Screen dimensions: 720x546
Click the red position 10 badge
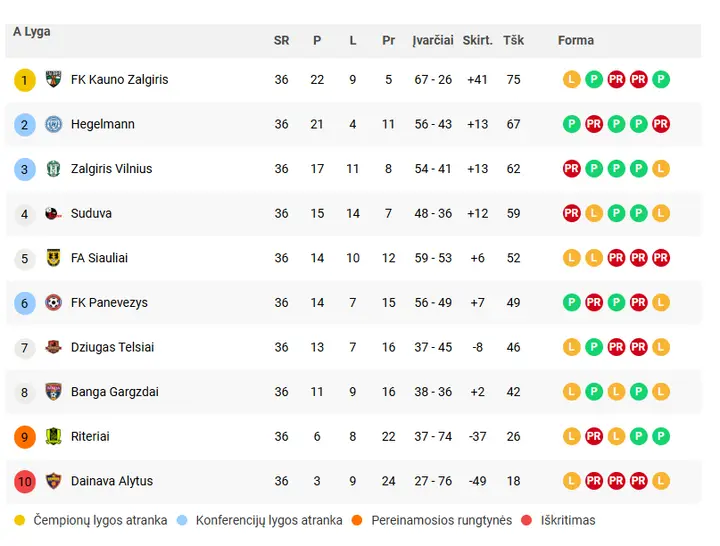pos(25,481)
